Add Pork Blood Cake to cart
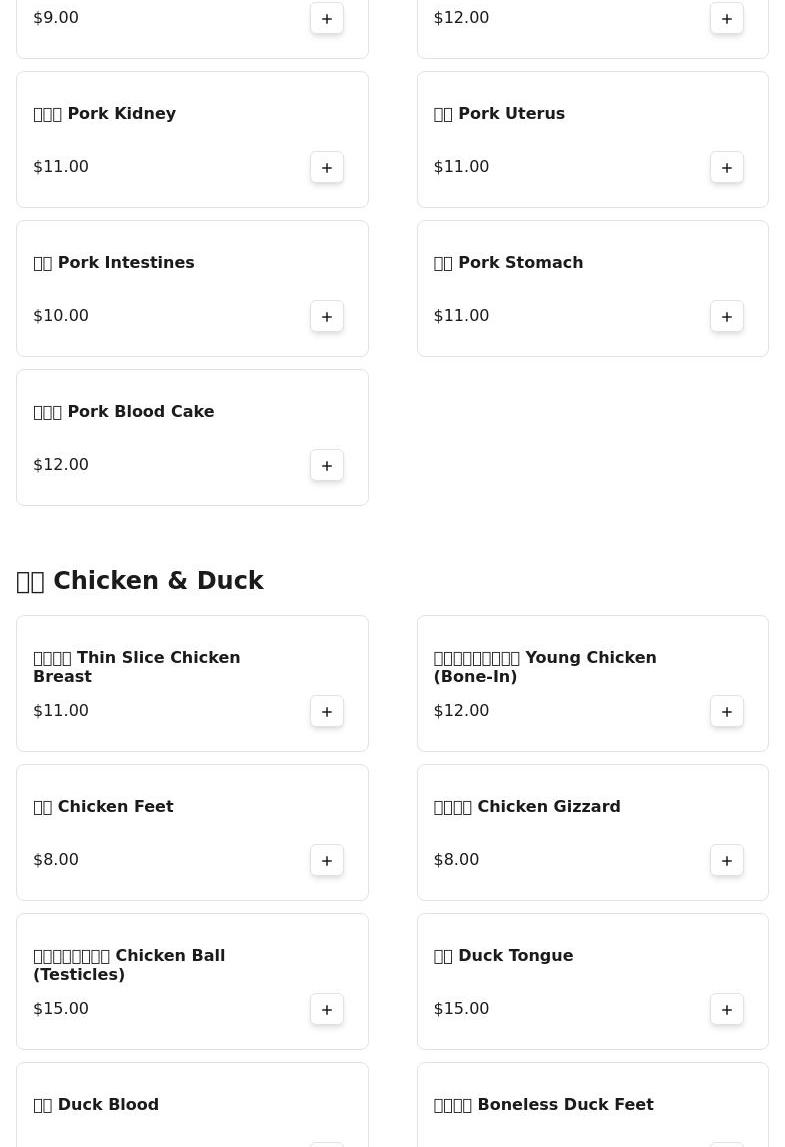Image resolution: width=785 pixels, height=1147 pixels. (327, 465)
